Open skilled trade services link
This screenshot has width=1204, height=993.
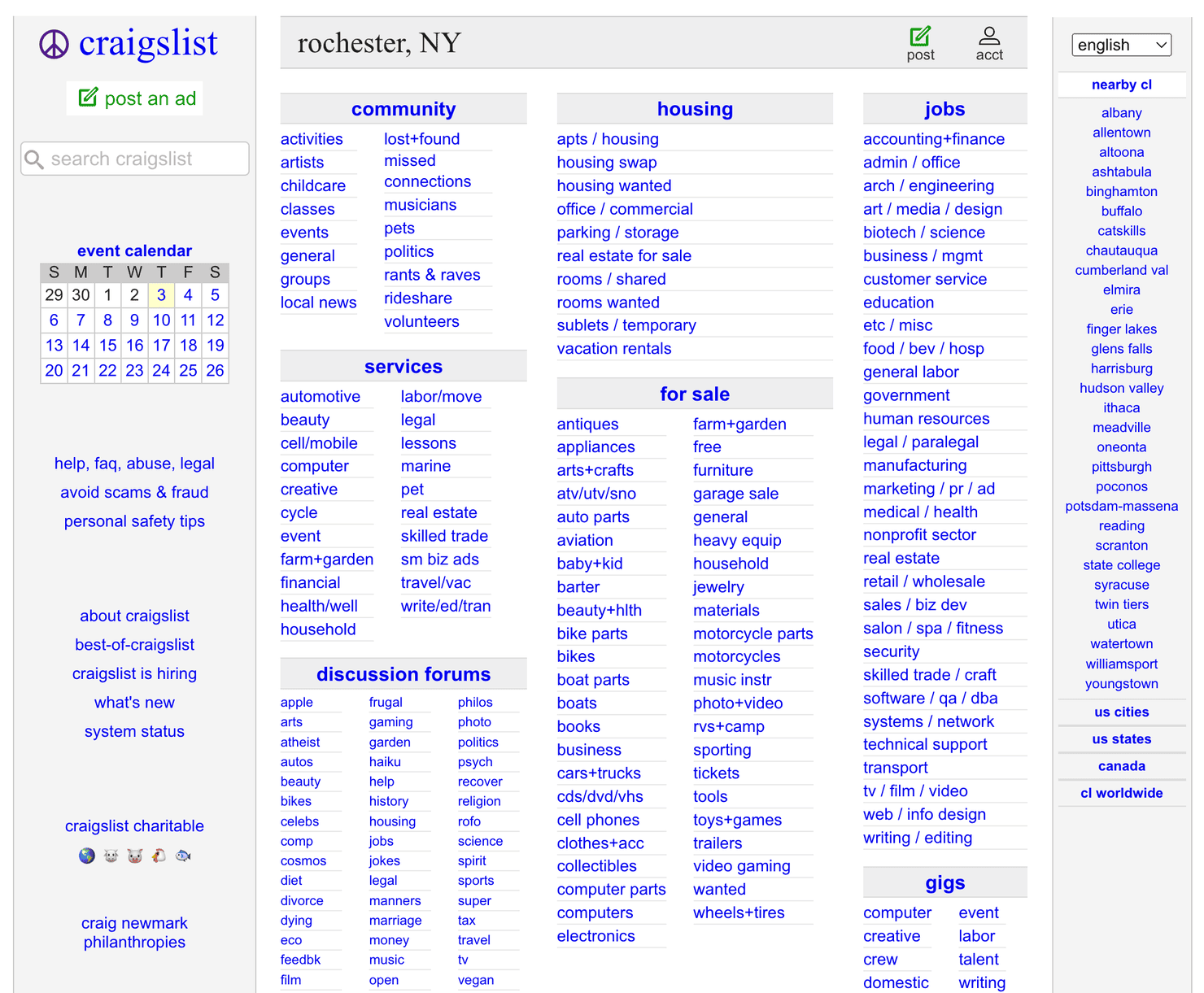[x=444, y=536]
